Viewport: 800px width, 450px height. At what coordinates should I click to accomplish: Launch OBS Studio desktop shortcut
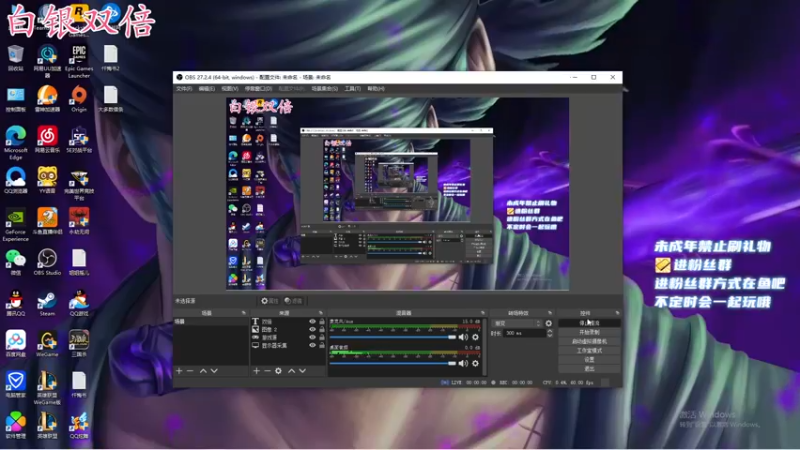47,262
